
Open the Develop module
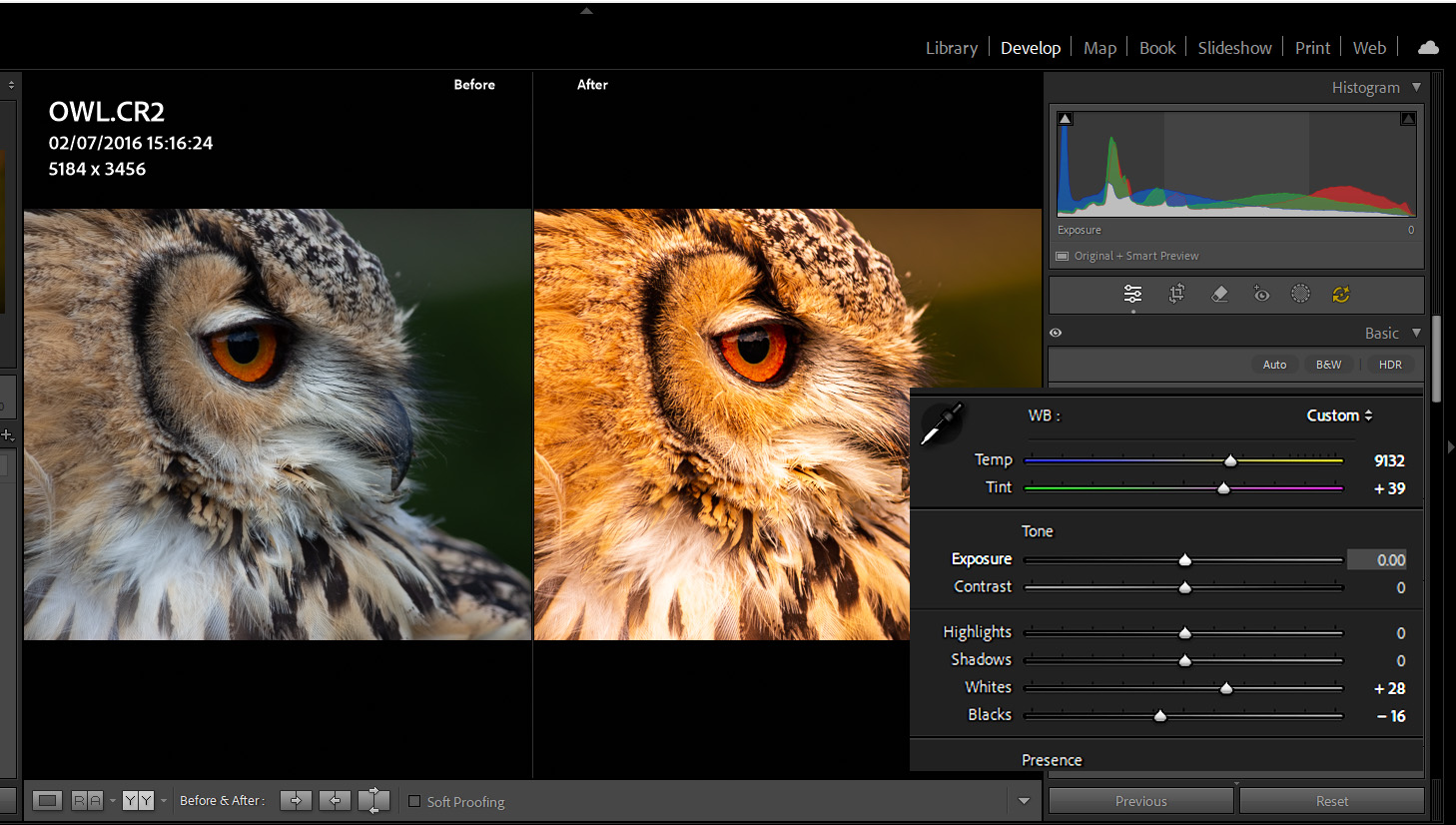[x=1031, y=48]
